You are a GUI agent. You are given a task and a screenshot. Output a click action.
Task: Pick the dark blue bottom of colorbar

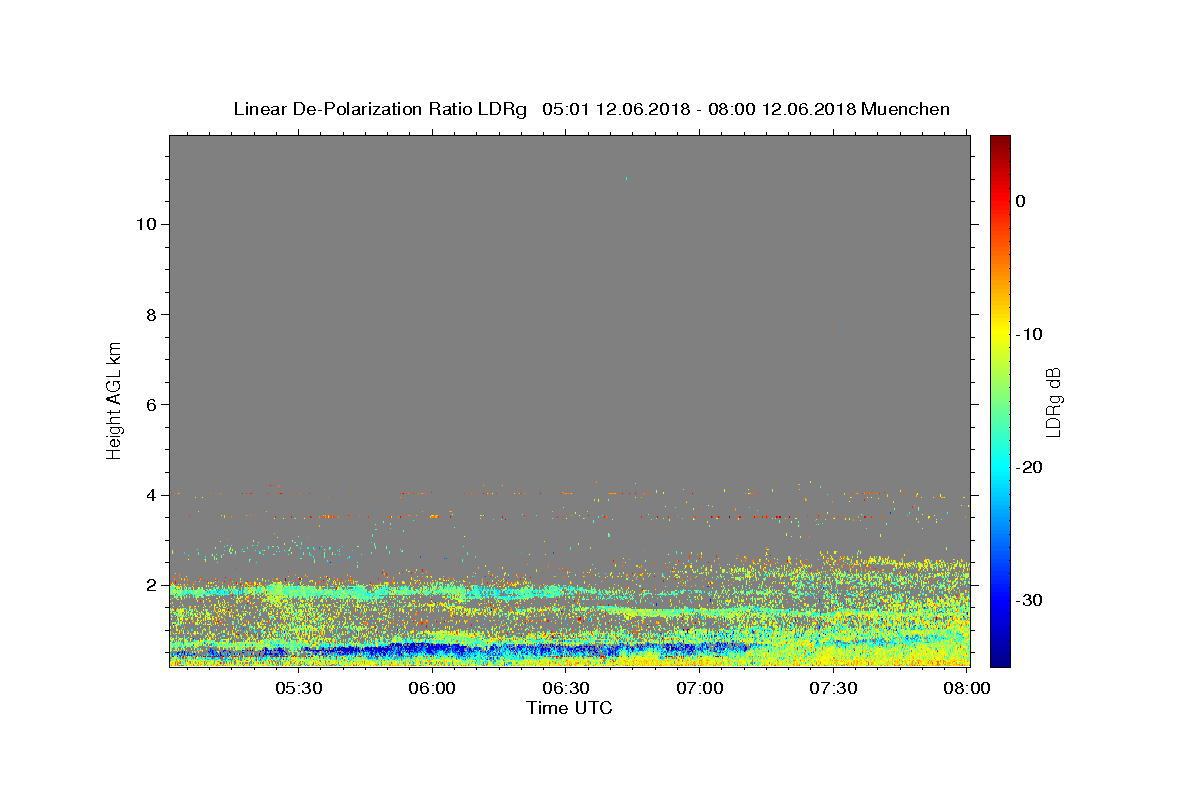(1000, 658)
